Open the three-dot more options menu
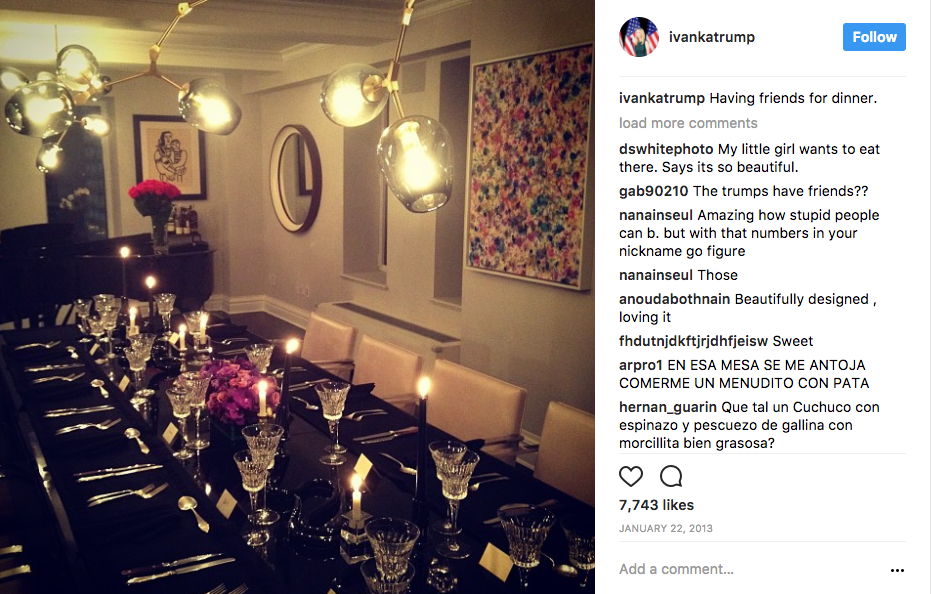The image size is (931, 594). (897, 570)
